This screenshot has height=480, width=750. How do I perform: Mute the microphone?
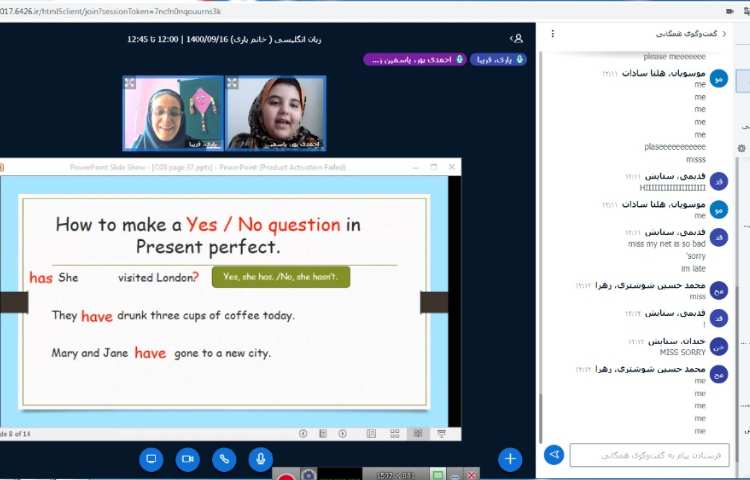(260, 459)
